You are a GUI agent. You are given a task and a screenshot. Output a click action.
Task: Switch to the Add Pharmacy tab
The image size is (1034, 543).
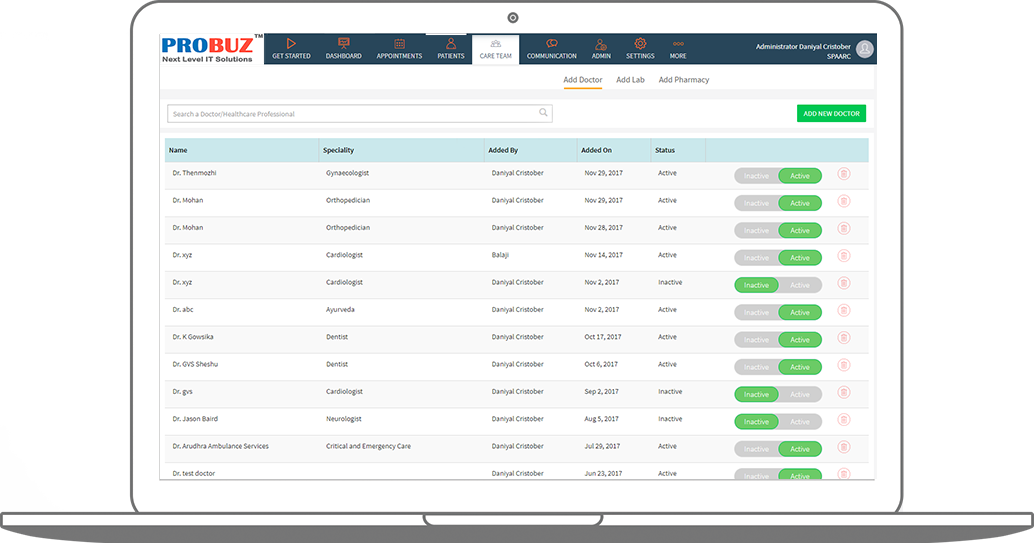point(684,80)
